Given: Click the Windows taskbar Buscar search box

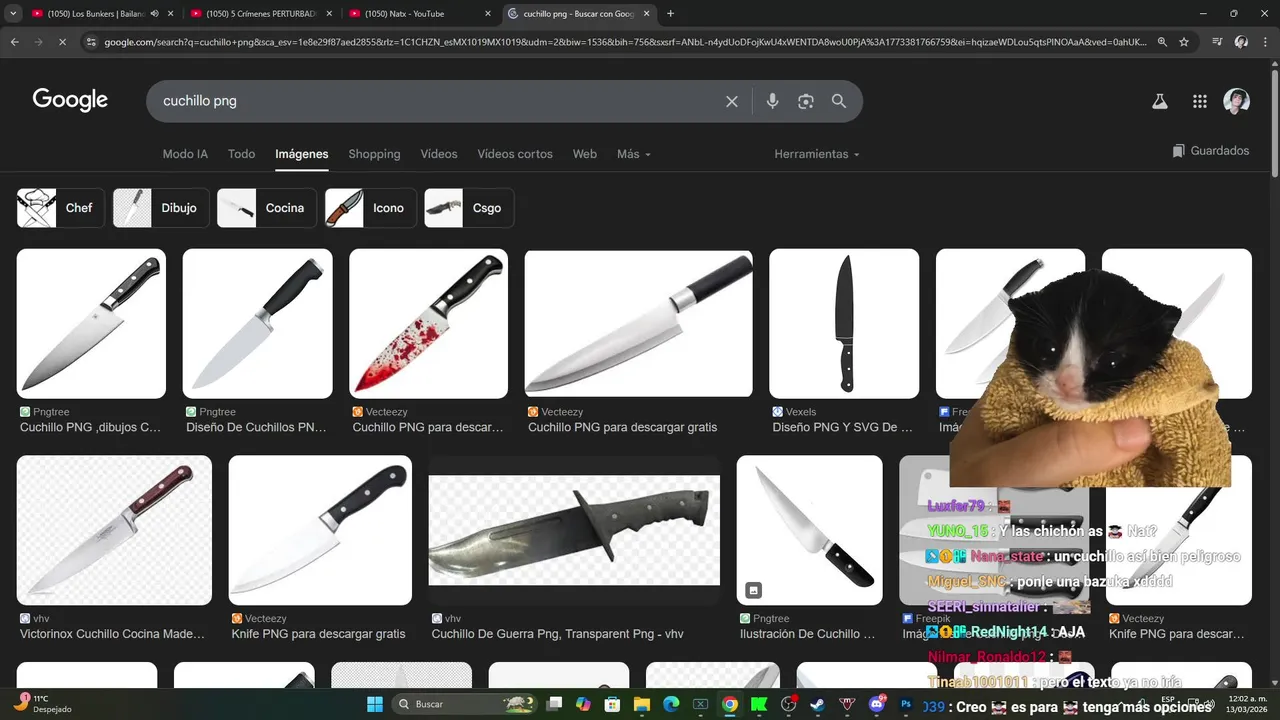Looking at the screenshot, I should pyautogui.click(x=466, y=704).
